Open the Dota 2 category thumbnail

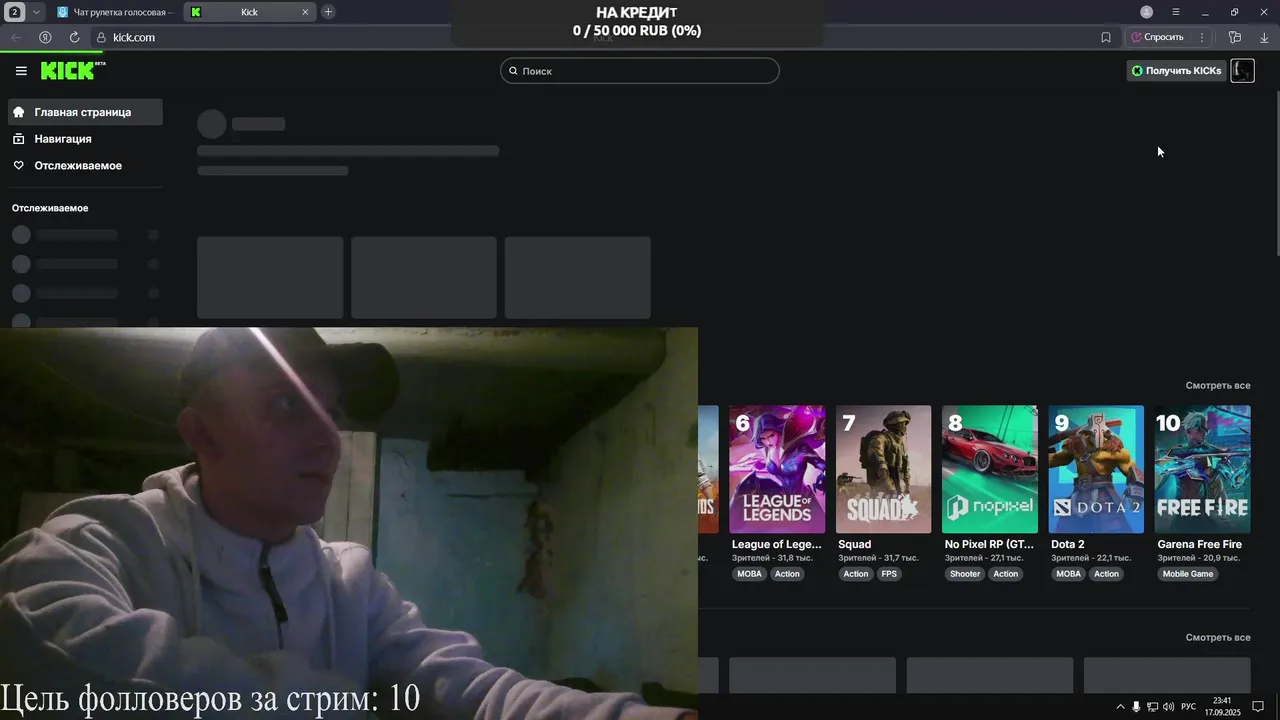(x=1096, y=469)
